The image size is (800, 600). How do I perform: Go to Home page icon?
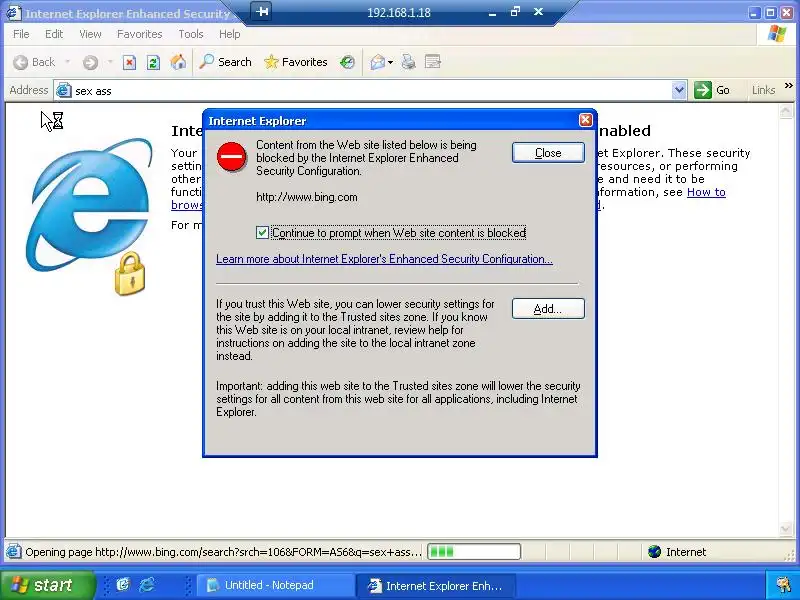178,62
